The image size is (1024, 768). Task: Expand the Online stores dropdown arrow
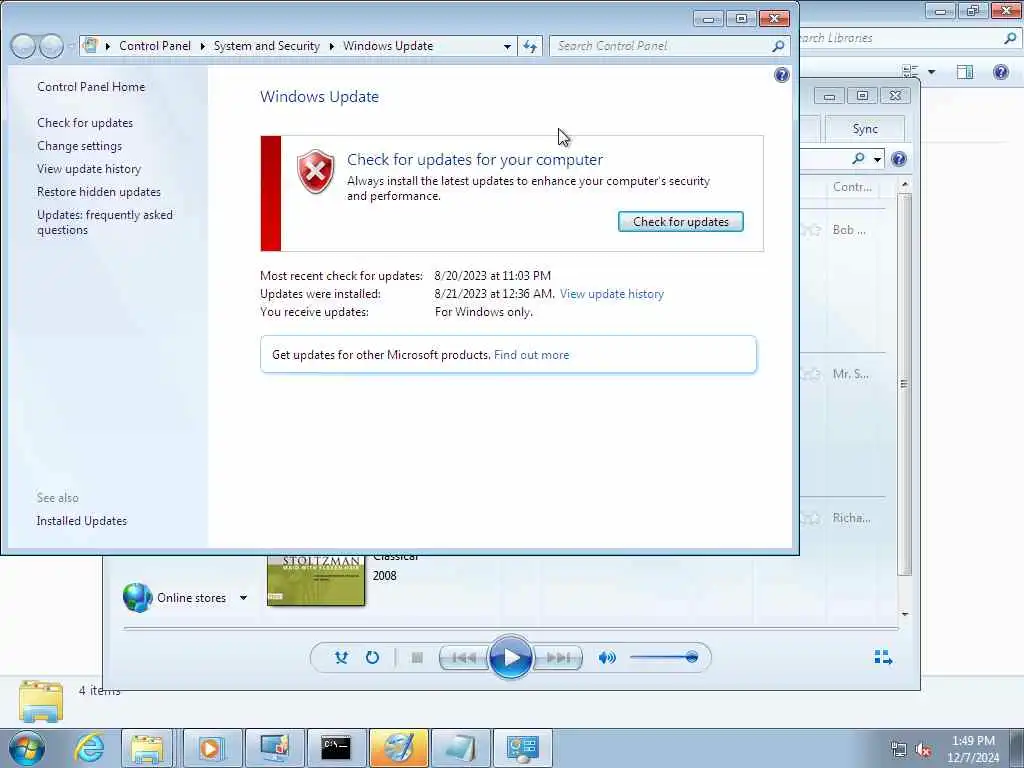[243, 598]
